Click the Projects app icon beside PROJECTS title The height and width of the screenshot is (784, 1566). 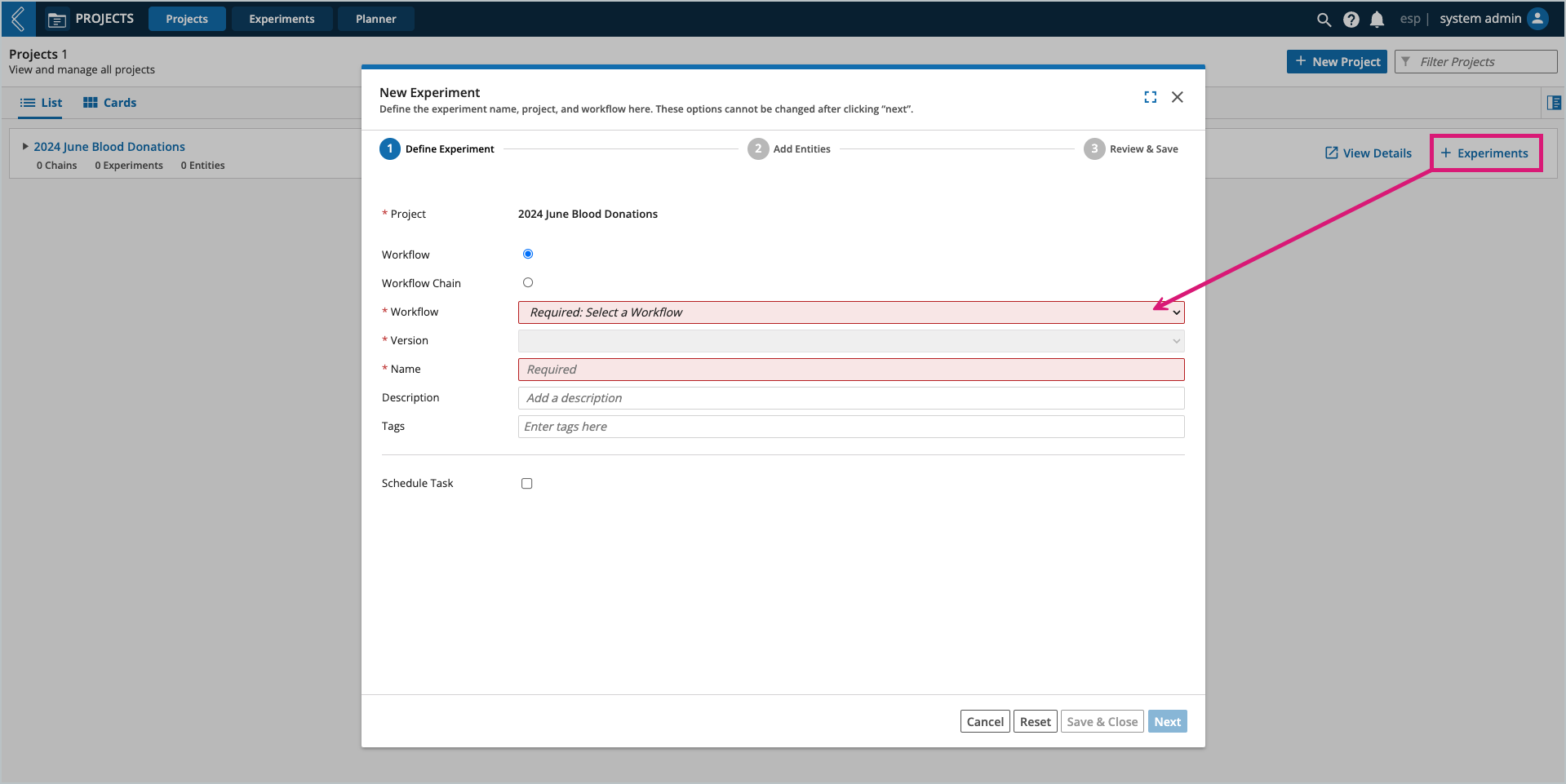click(x=57, y=20)
